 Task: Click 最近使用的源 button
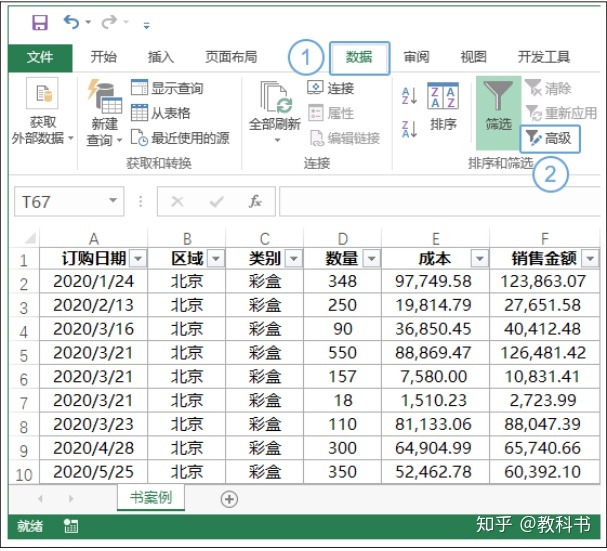click(180, 137)
